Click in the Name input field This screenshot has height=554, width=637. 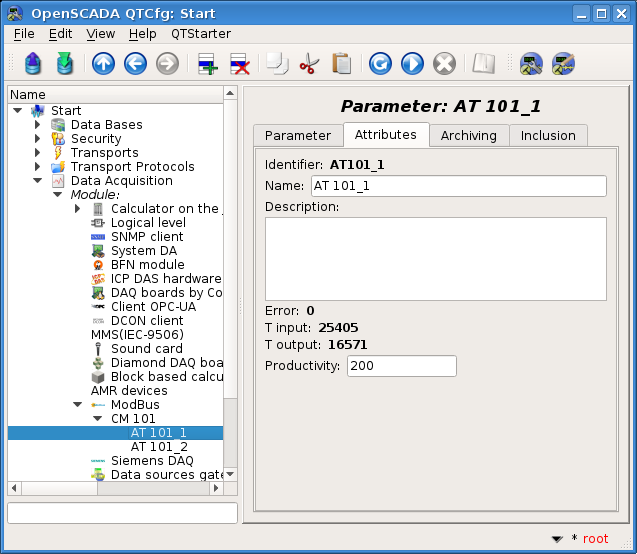(459, 186)
